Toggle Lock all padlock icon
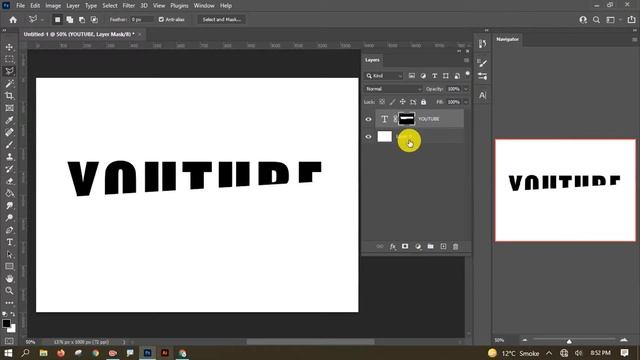 tap(424, 102)
